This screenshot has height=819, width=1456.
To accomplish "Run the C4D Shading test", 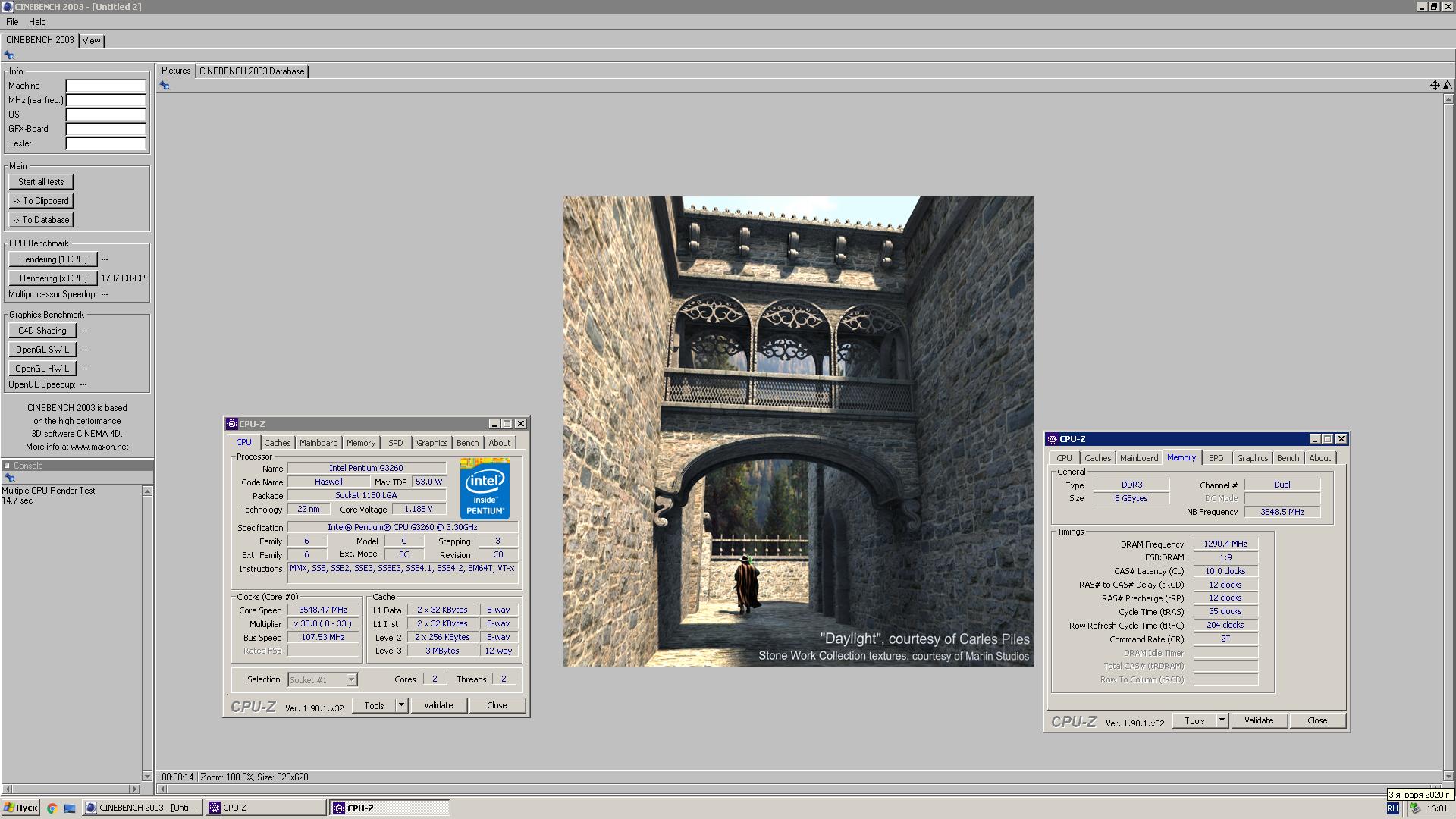I will point(42,331).
